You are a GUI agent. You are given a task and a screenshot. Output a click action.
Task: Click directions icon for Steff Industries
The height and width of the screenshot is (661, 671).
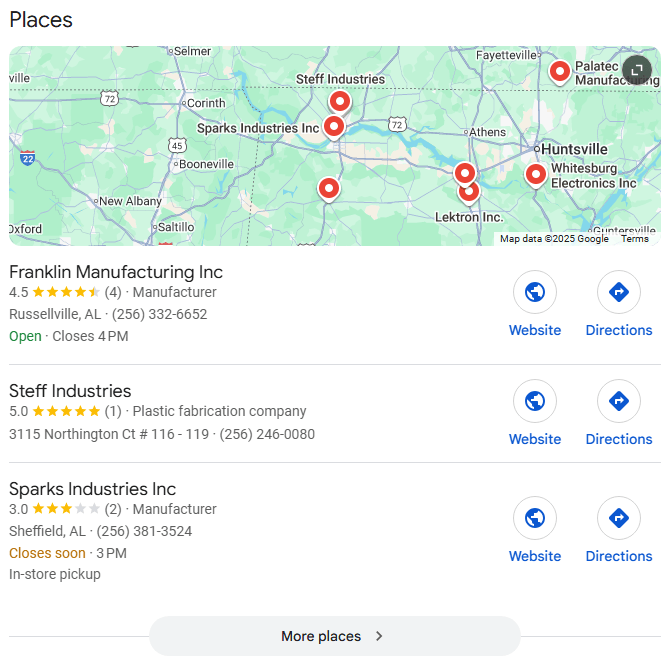click(x=618, y=401)
